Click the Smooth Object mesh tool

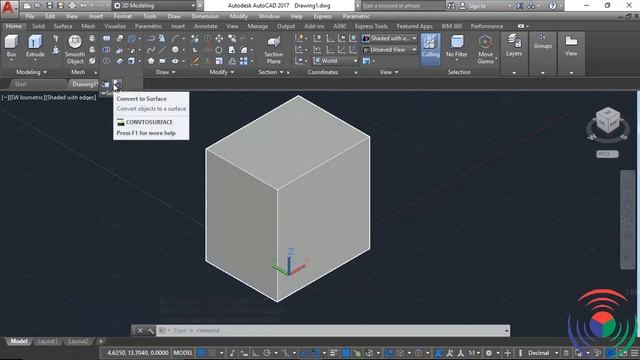pyautogui.click(x=75, y=49)
